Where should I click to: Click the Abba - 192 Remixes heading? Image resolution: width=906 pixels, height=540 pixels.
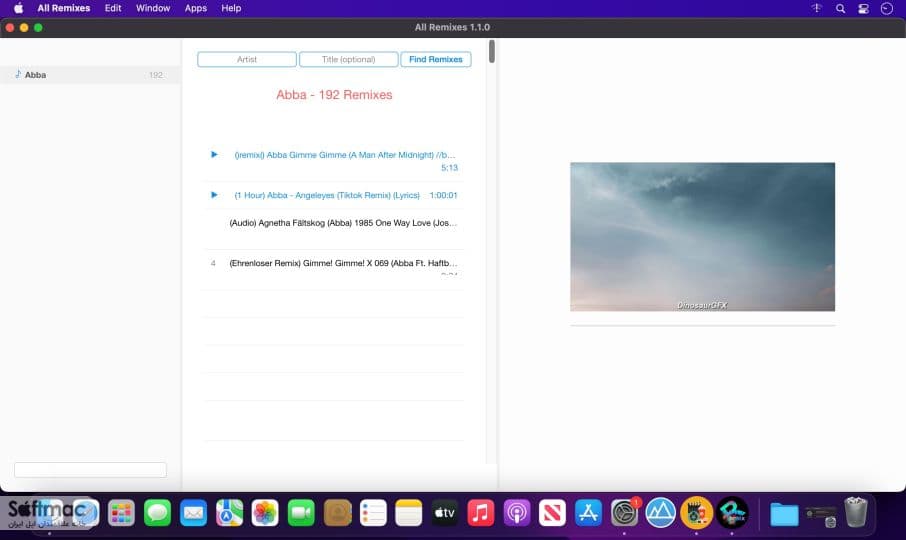334,95
